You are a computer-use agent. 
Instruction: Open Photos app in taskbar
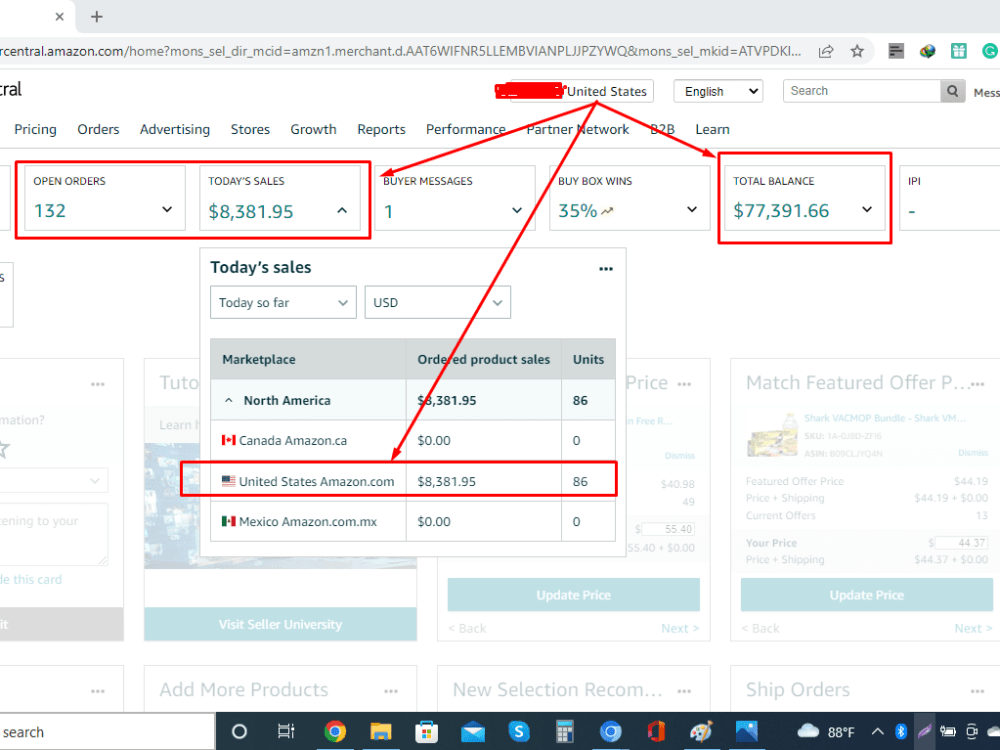coord(746,732)
